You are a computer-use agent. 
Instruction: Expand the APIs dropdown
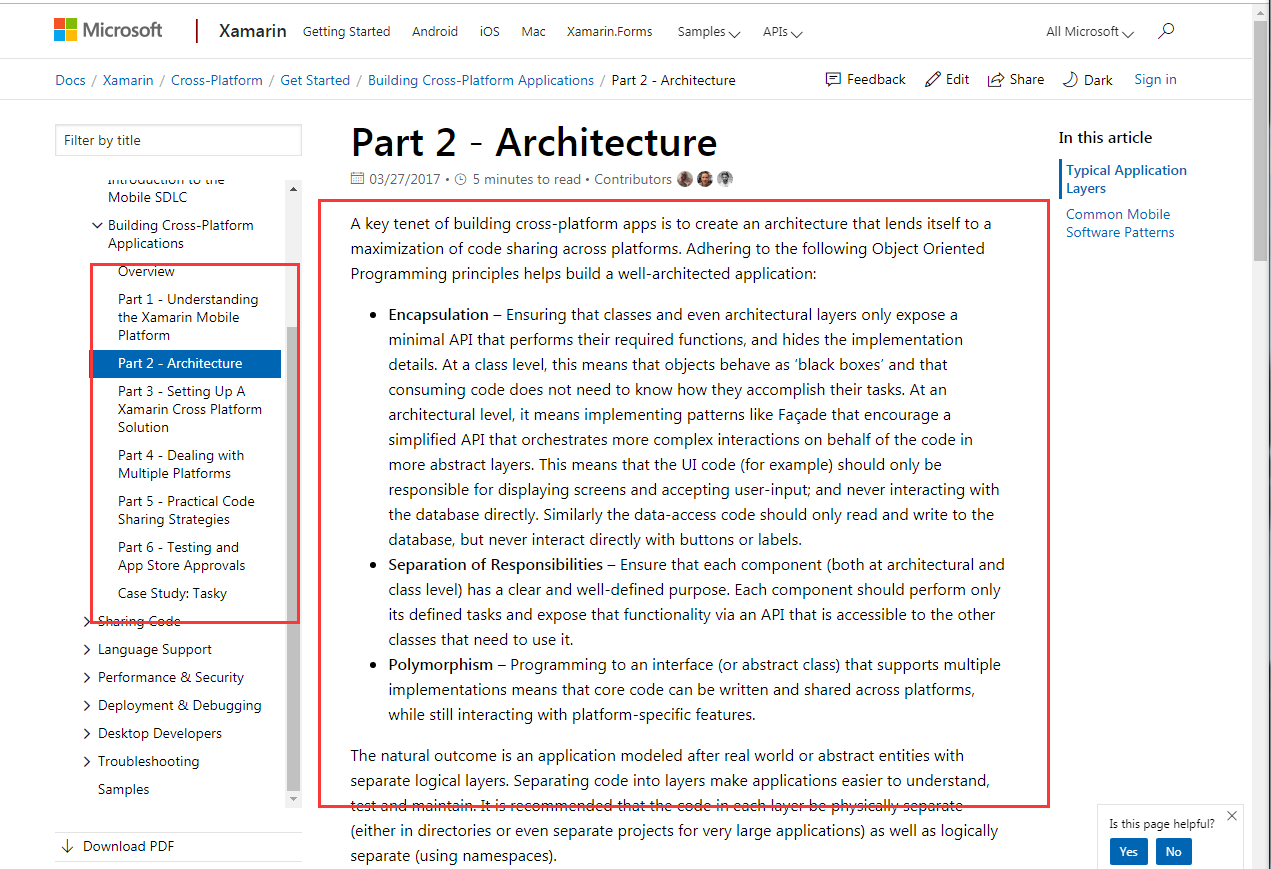click(x=782, y=31)
